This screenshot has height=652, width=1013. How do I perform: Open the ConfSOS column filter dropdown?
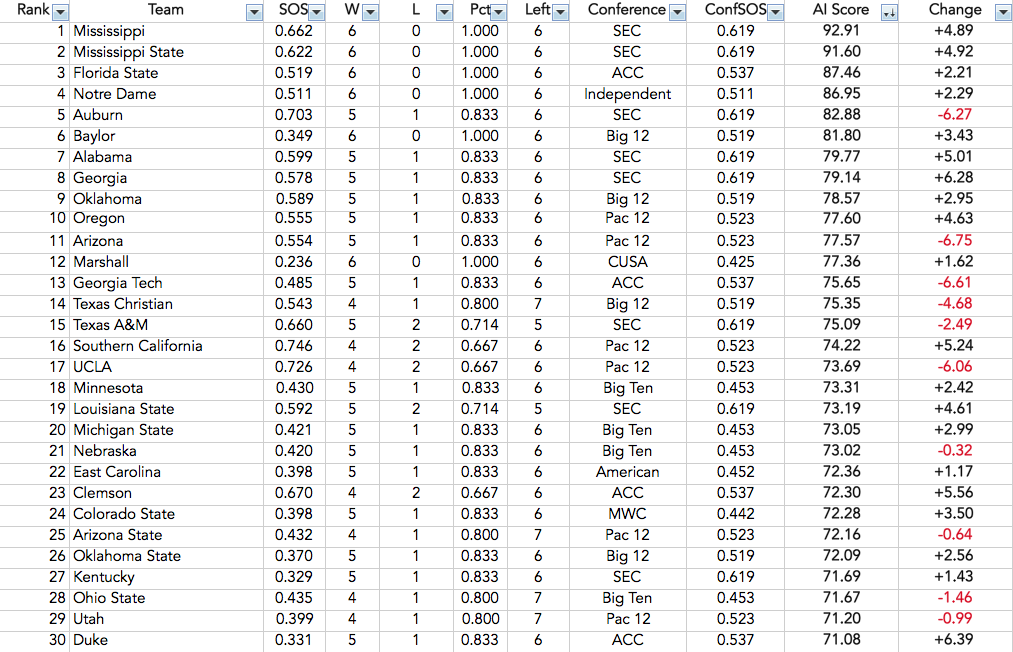pyautogui.click(x=775, y=12)
